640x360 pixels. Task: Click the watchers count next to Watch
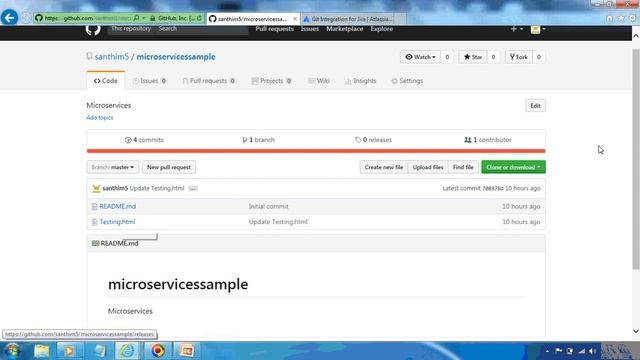pyautogui.click(x=447, y=57)
